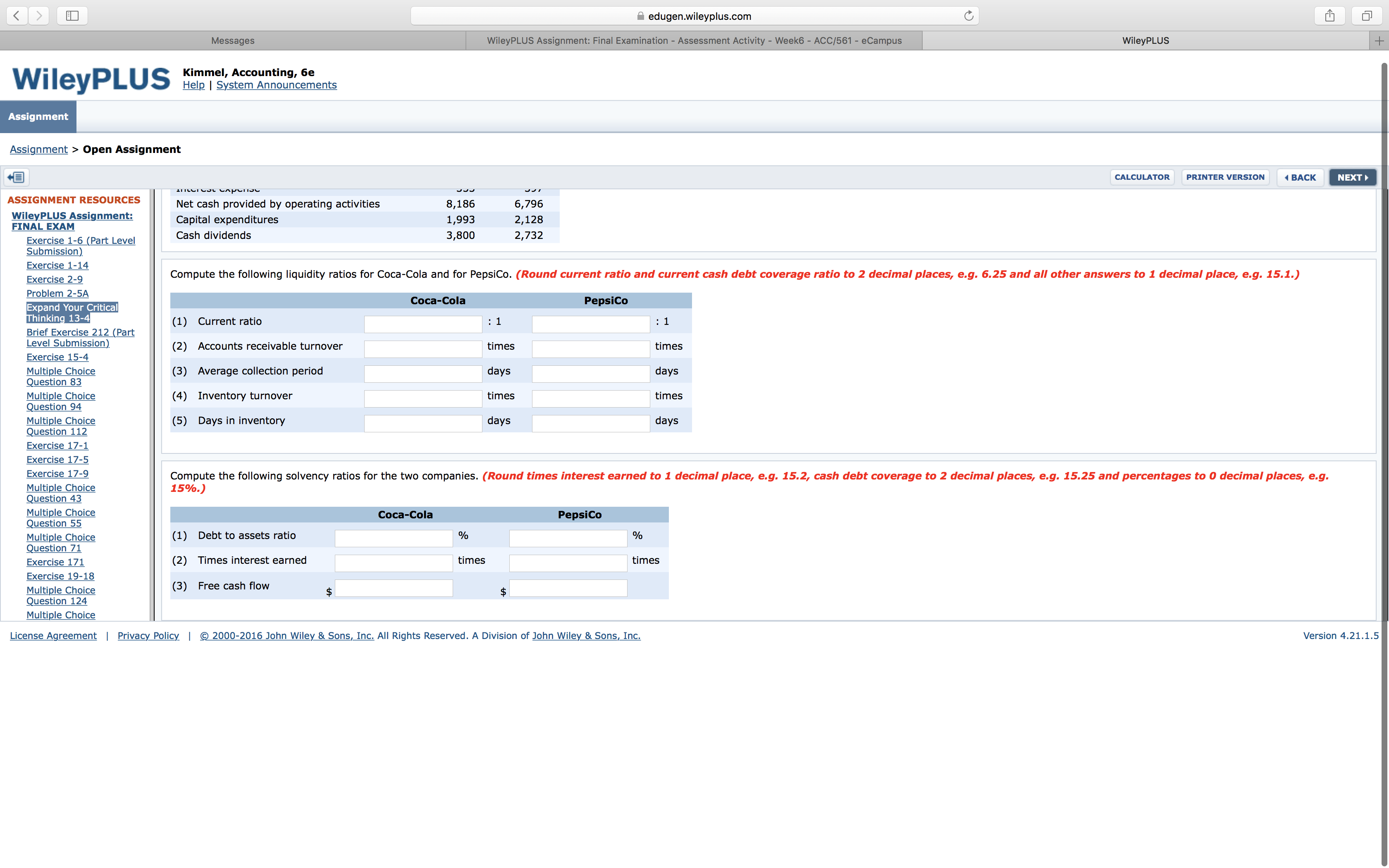Open Exercise 2-9 link
Image resolution: width=1389 pixels, height=868 pixels.
point(55,279)
